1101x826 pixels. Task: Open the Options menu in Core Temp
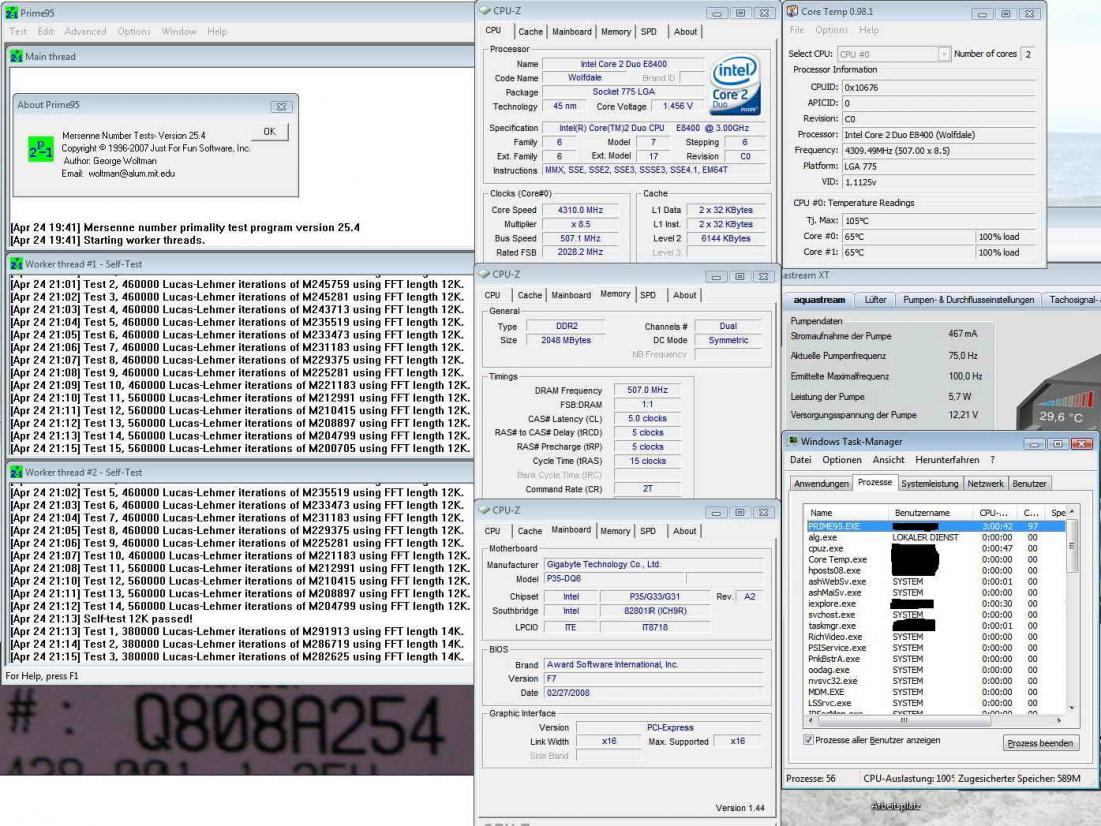tap(831, 30)
